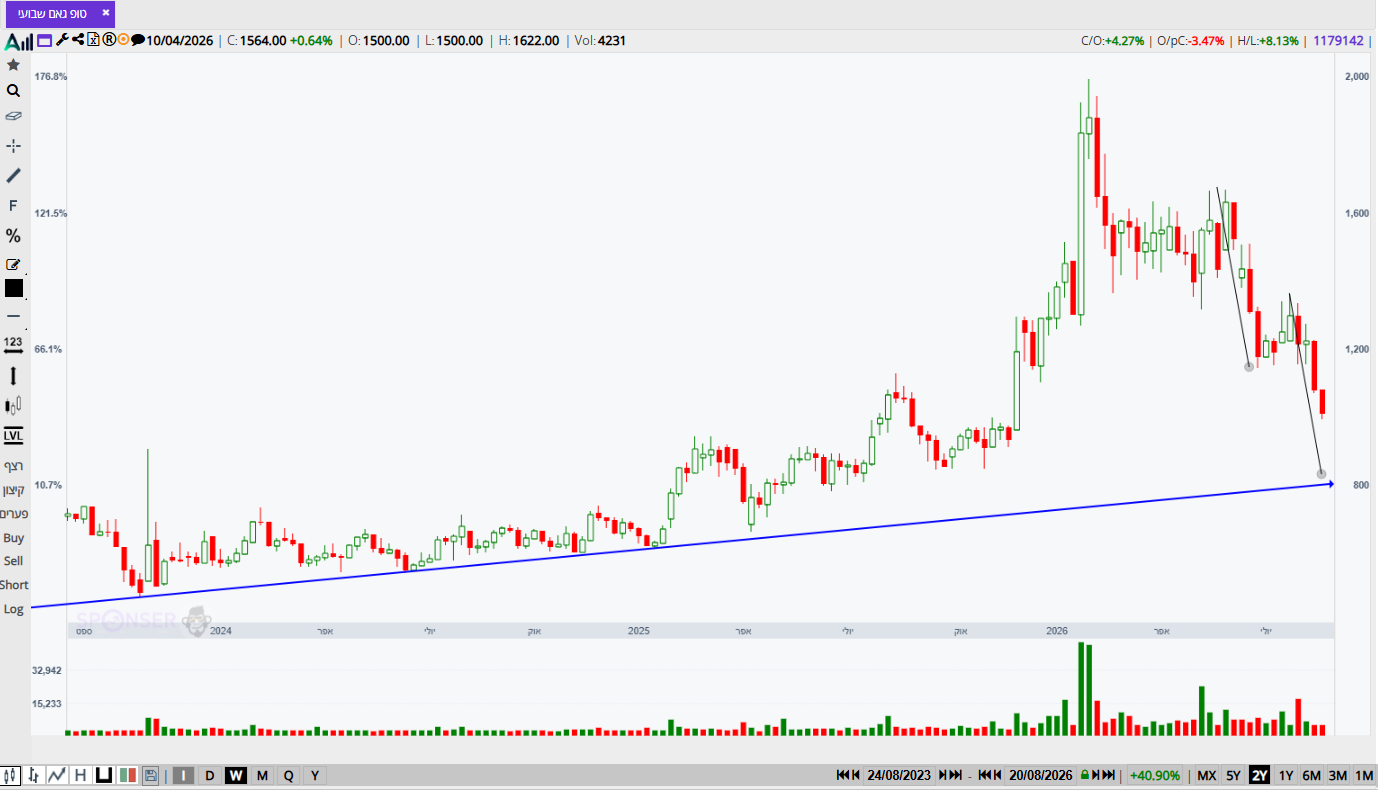Toggle the Log scale option
The height and width of the screenshot is (791, 1378).
(x=13, y=609)
